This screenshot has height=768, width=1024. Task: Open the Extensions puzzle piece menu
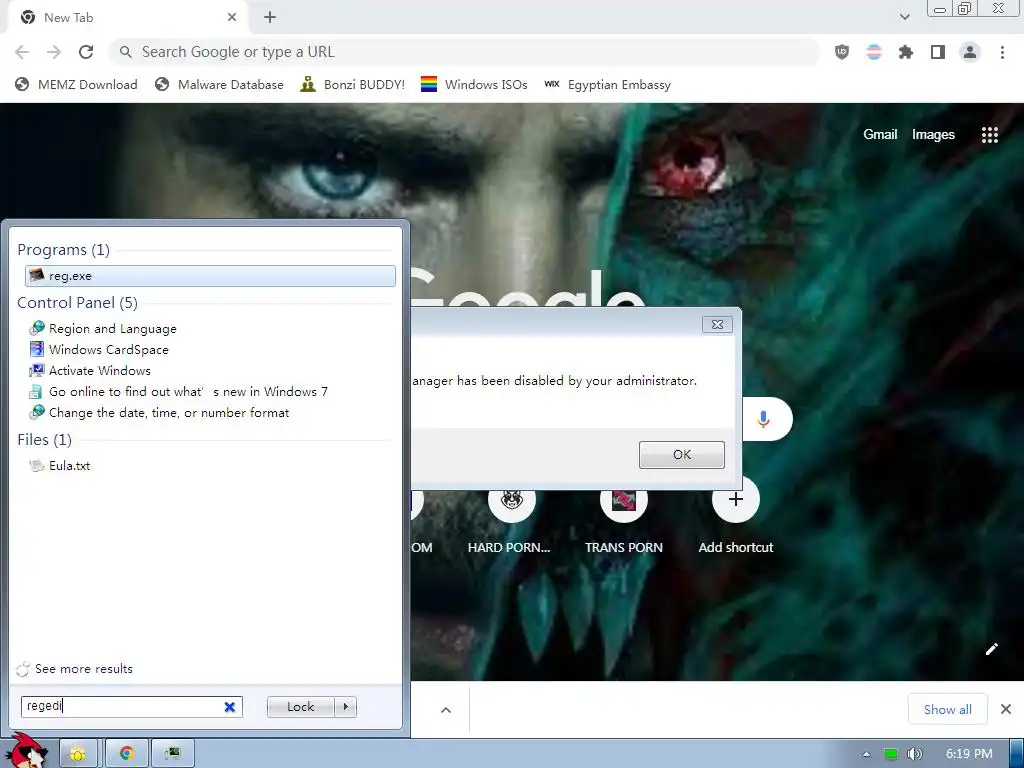click(905, 52)
